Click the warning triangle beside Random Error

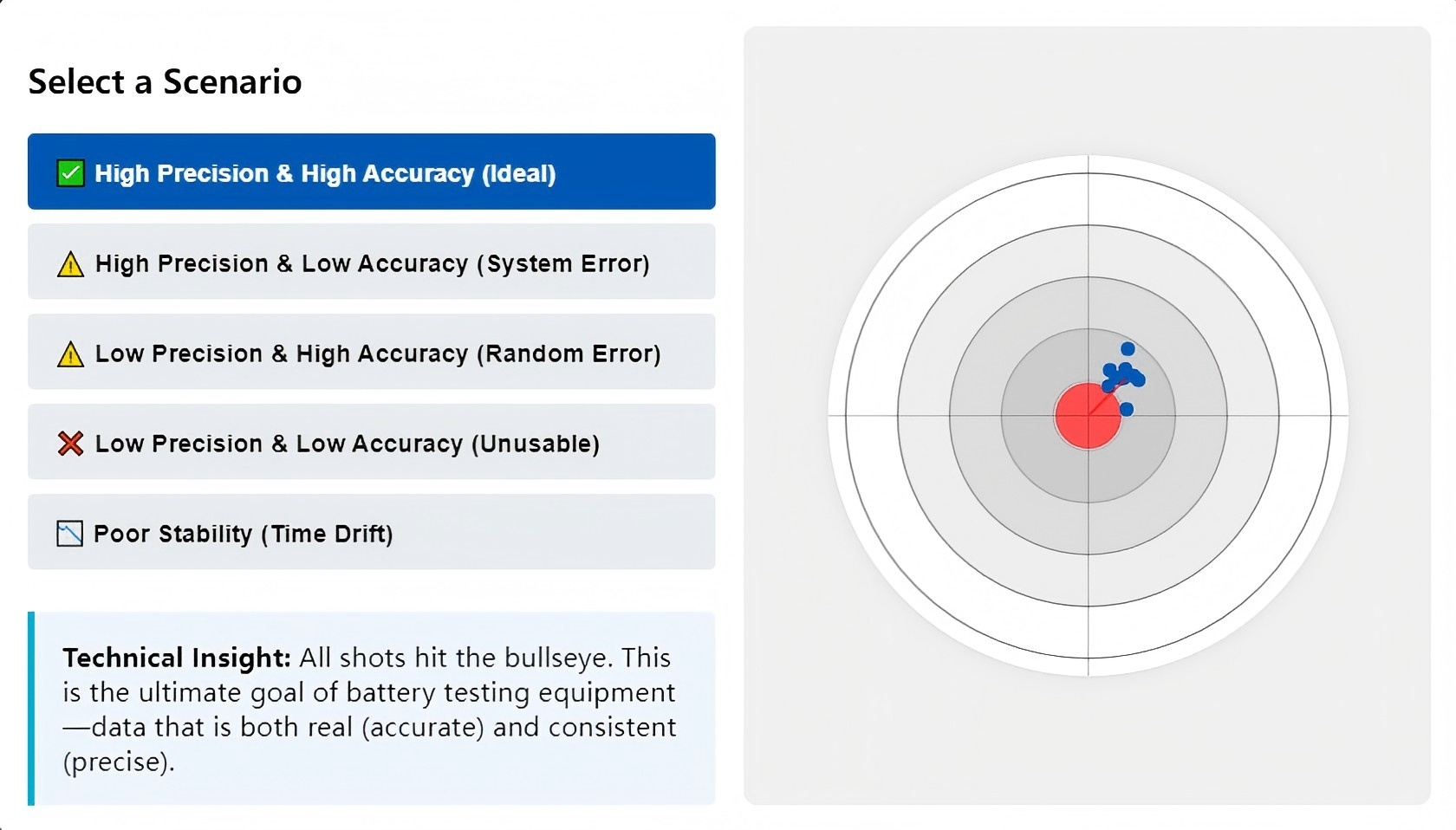70,354
